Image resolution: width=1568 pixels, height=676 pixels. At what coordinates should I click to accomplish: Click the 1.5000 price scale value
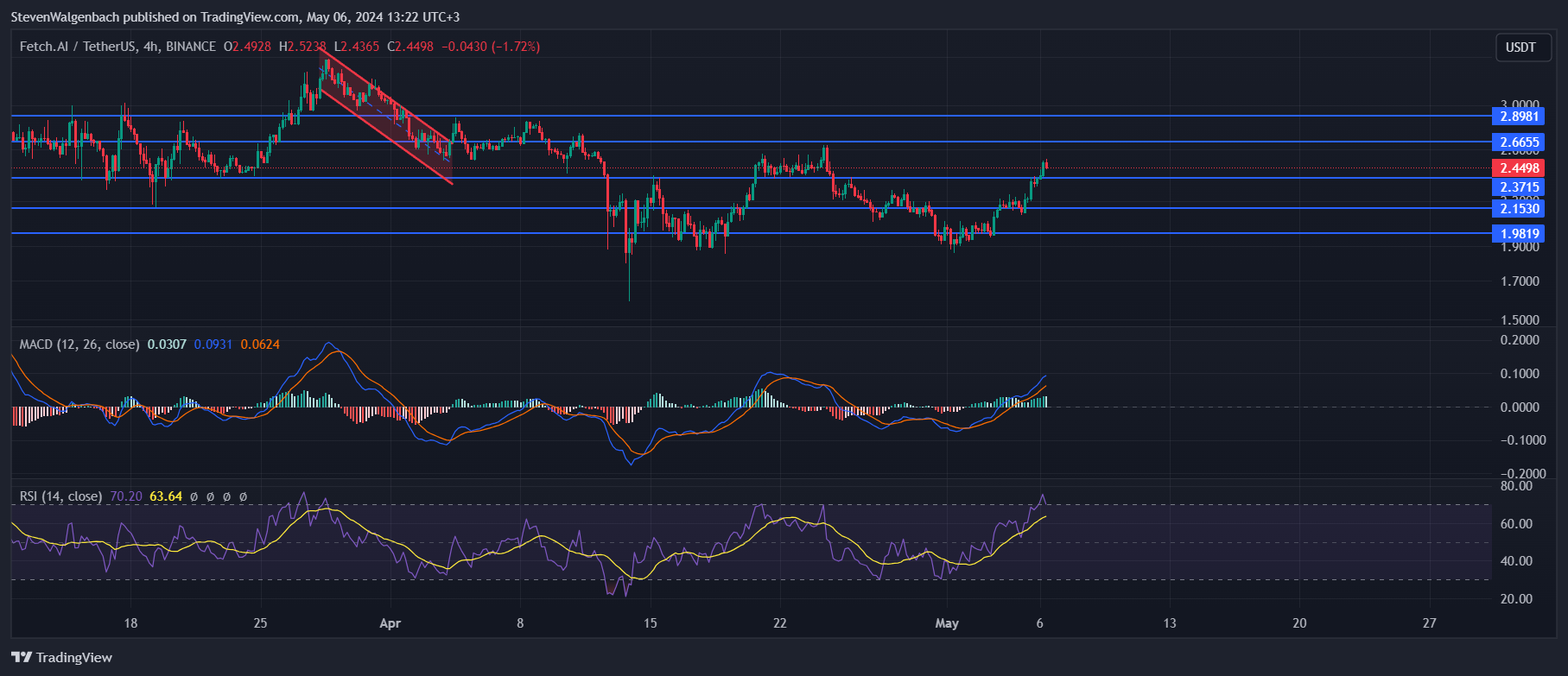pyautogui.click(x=1520, y=320)
